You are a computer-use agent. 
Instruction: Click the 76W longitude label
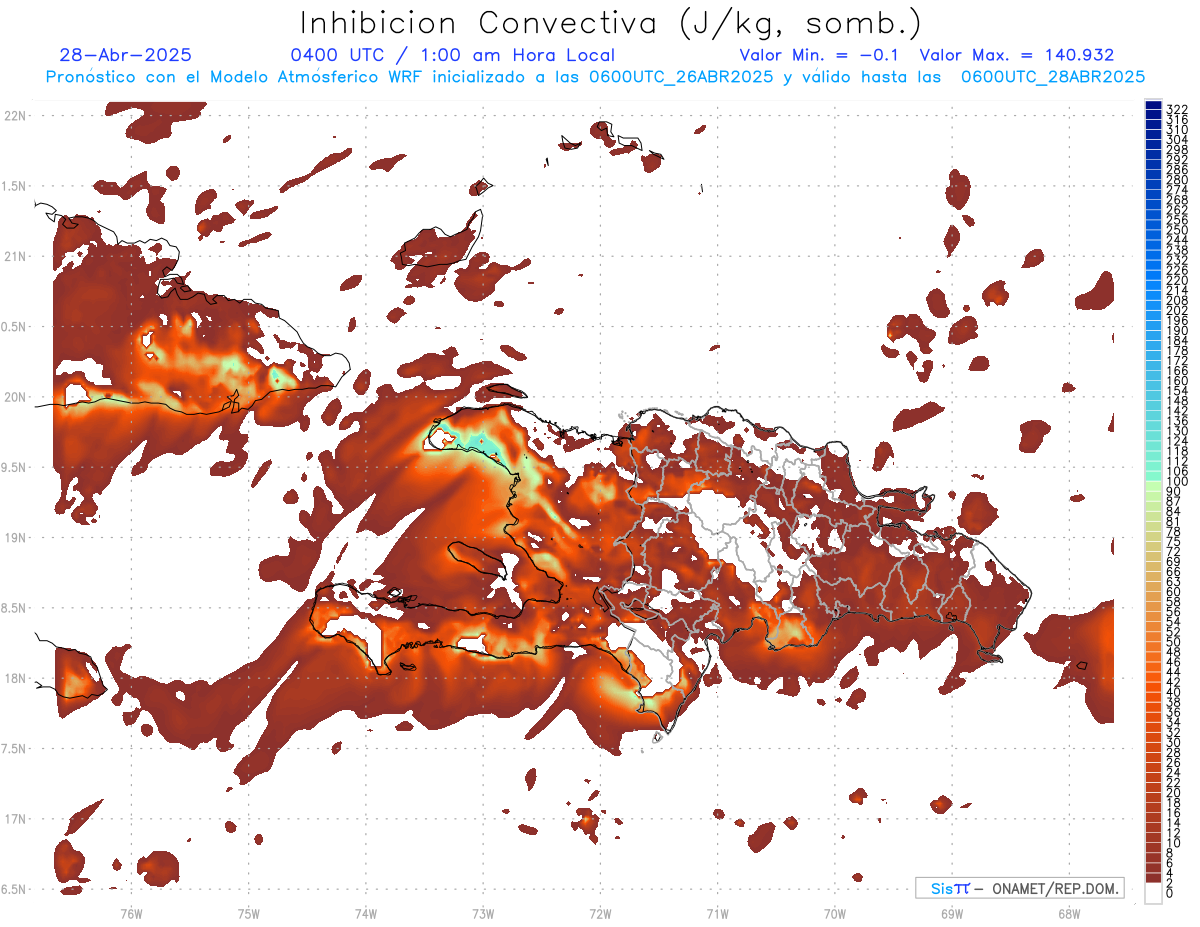click(x=131, y=913)
